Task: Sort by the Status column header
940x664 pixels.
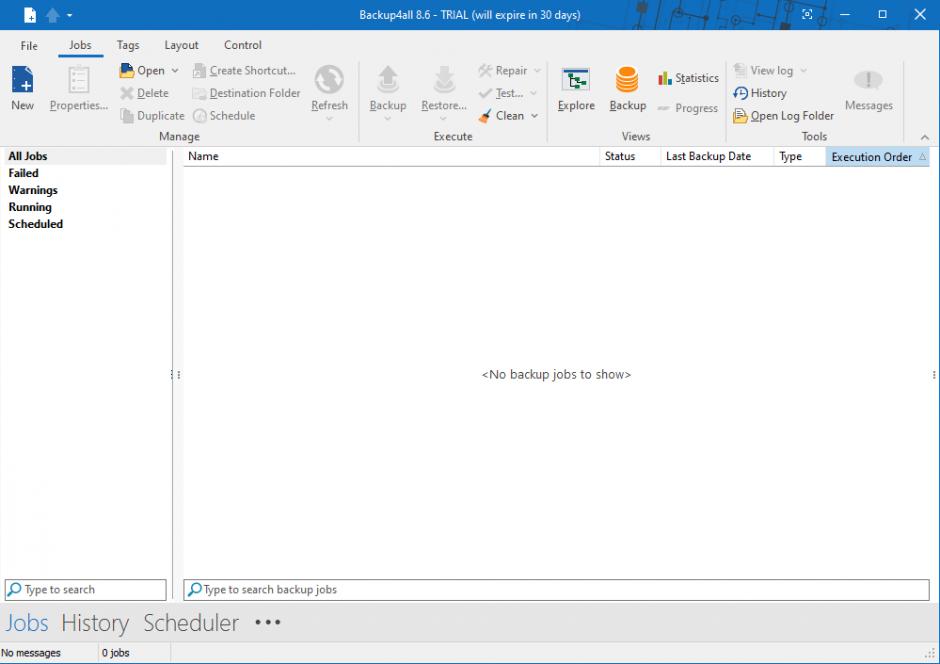Action: point(630,156)
